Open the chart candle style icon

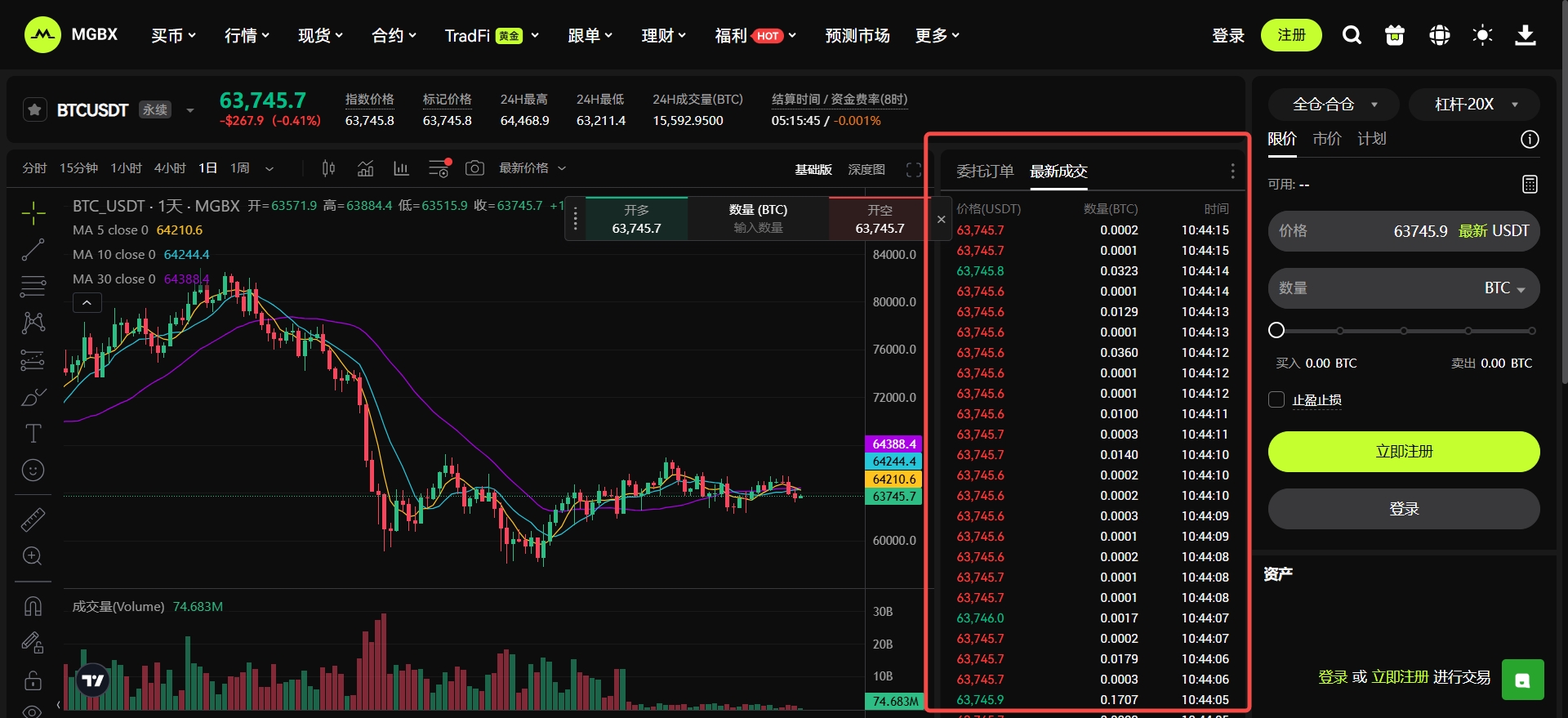point(328,168)
